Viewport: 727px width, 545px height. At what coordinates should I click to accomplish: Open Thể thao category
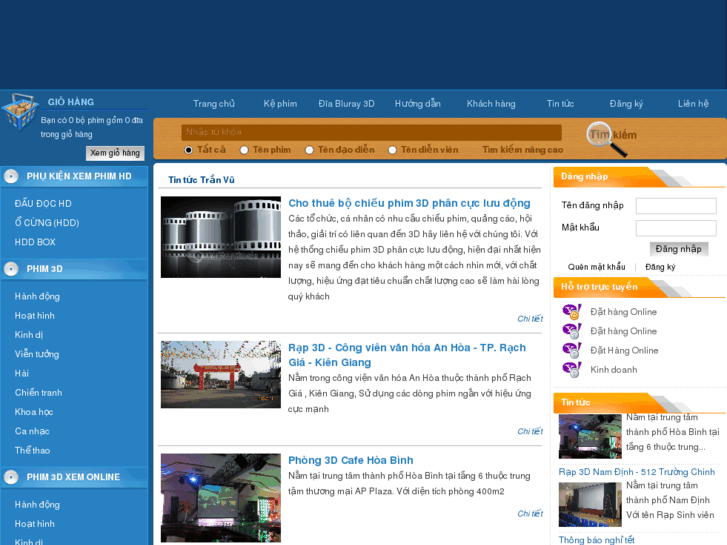click(32, 450)
